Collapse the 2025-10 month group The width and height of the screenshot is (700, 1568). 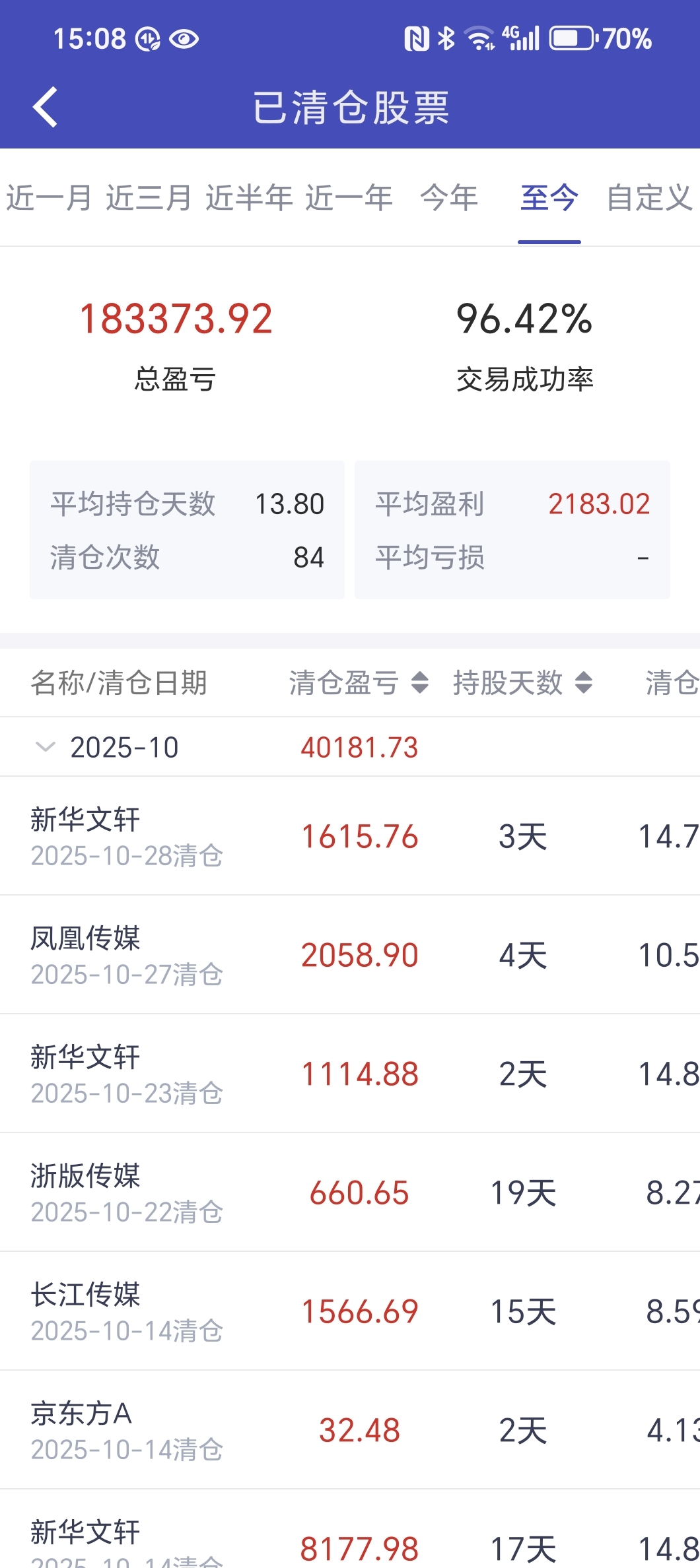[45, 747]
